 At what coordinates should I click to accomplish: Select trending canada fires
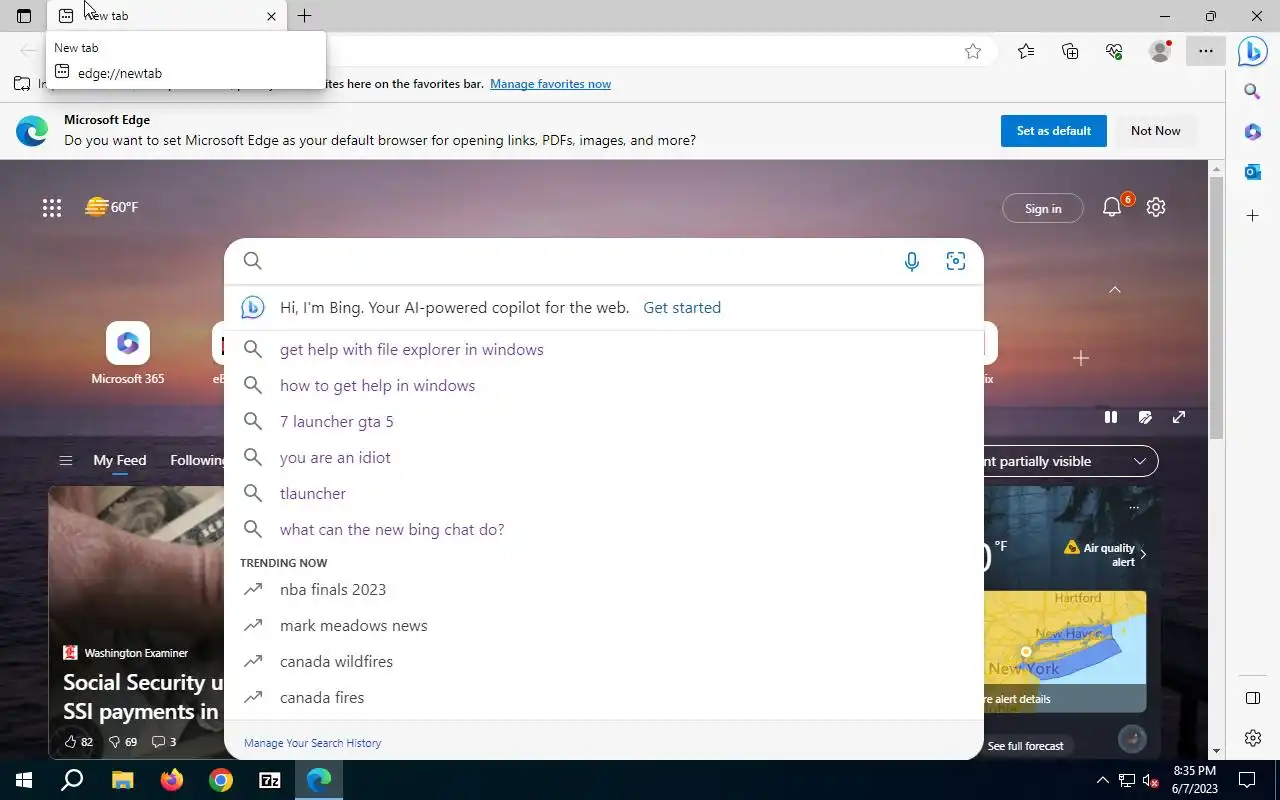point(604,698)
